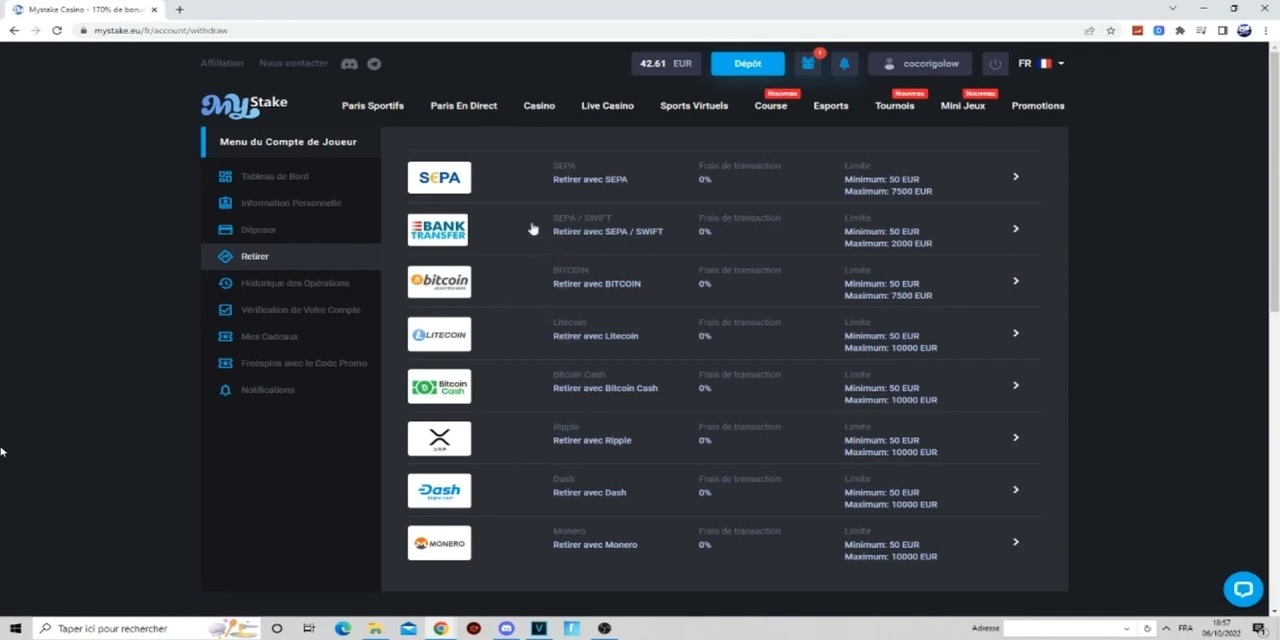Share this page using the address bar icon
Viewport: 1280px width, 640px height.
coord(1089,31)
